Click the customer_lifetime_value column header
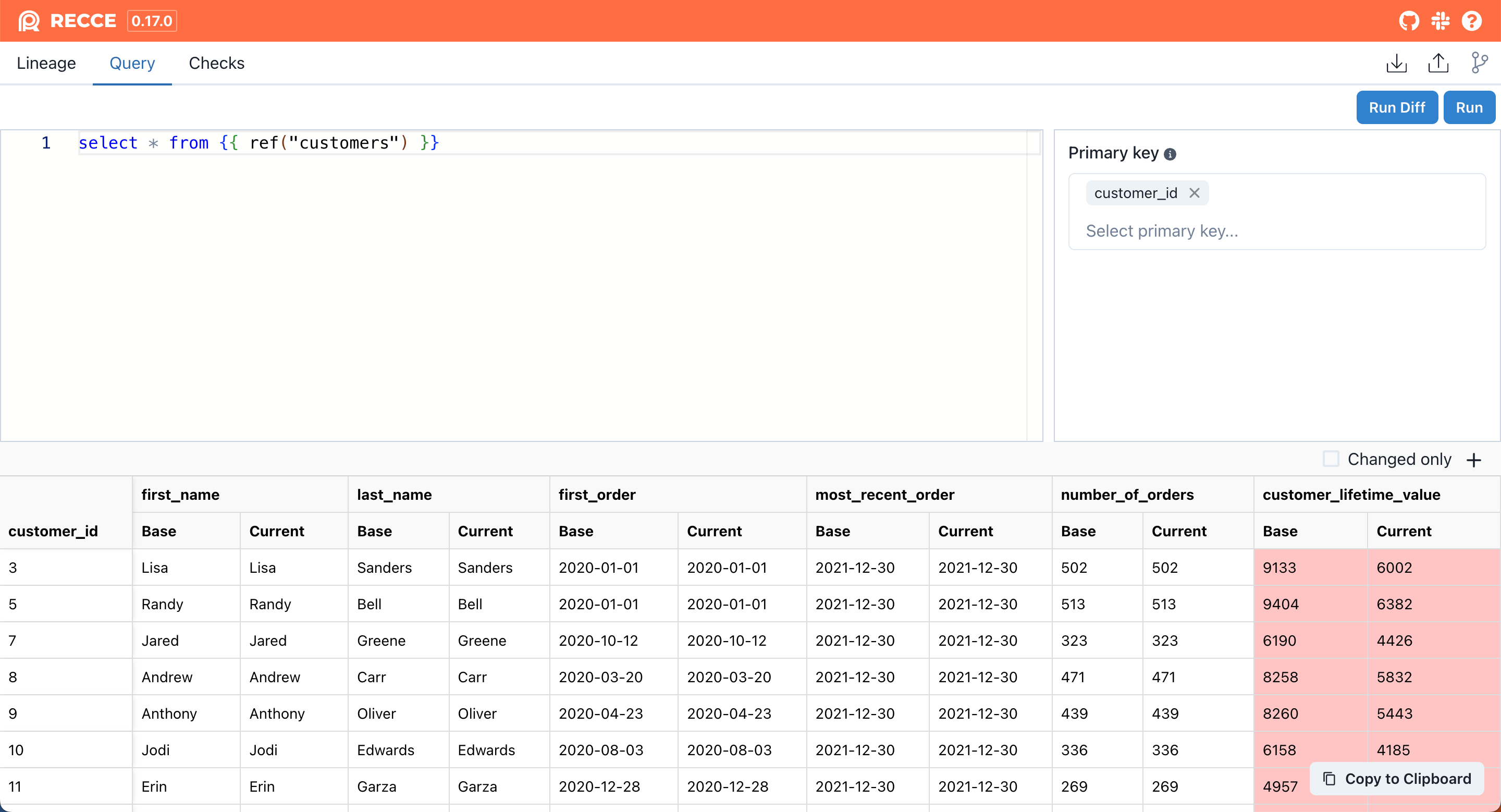Screen dimensions: 1501x812 tap(1351, 495)
